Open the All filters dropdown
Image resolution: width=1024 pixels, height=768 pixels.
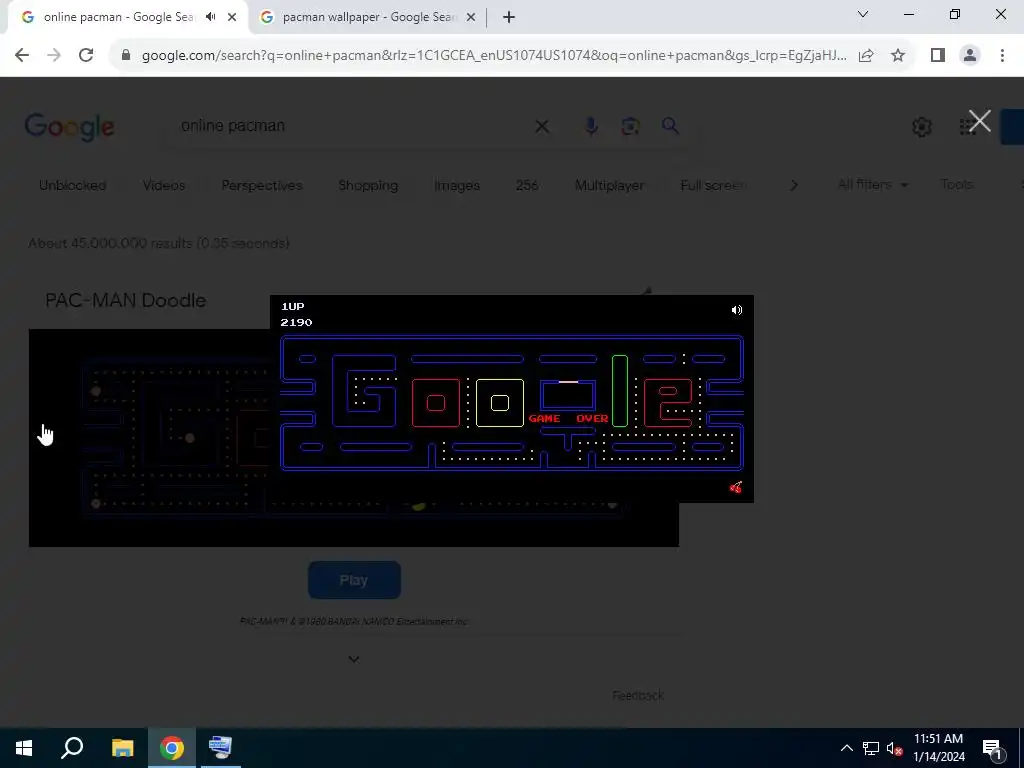pyautogui.click(x=873, y=185)
